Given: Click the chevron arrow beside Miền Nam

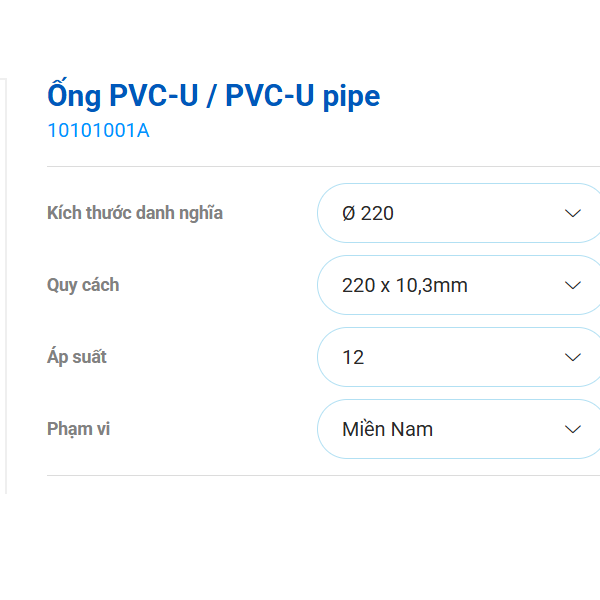Looking at the screenshot, I should [573, 429].
